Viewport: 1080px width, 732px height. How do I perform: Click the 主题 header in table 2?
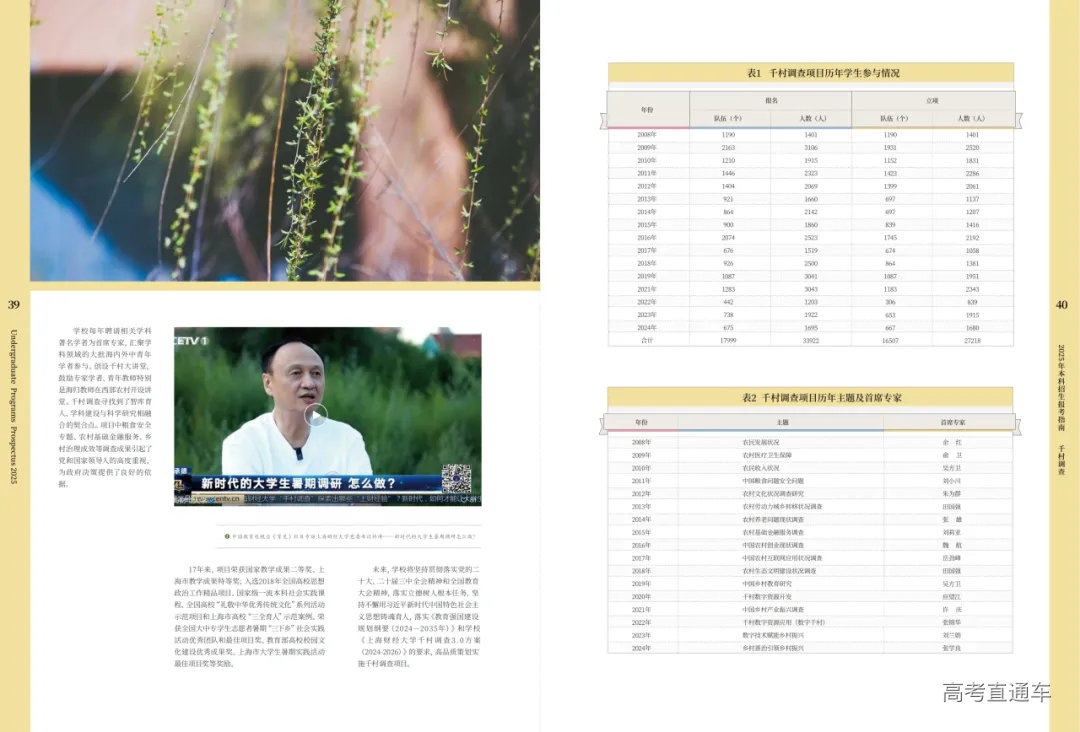781,423
